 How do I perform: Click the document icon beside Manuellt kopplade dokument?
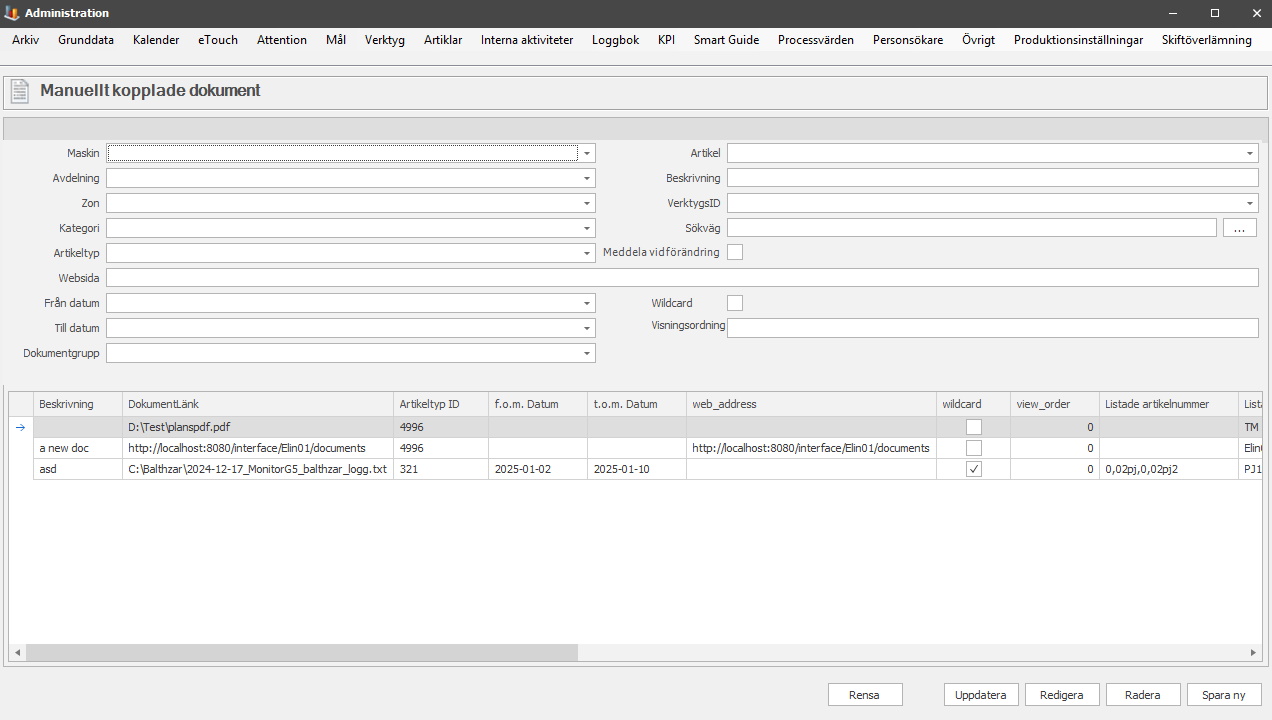pyautogui.click(x=19, y=91)
